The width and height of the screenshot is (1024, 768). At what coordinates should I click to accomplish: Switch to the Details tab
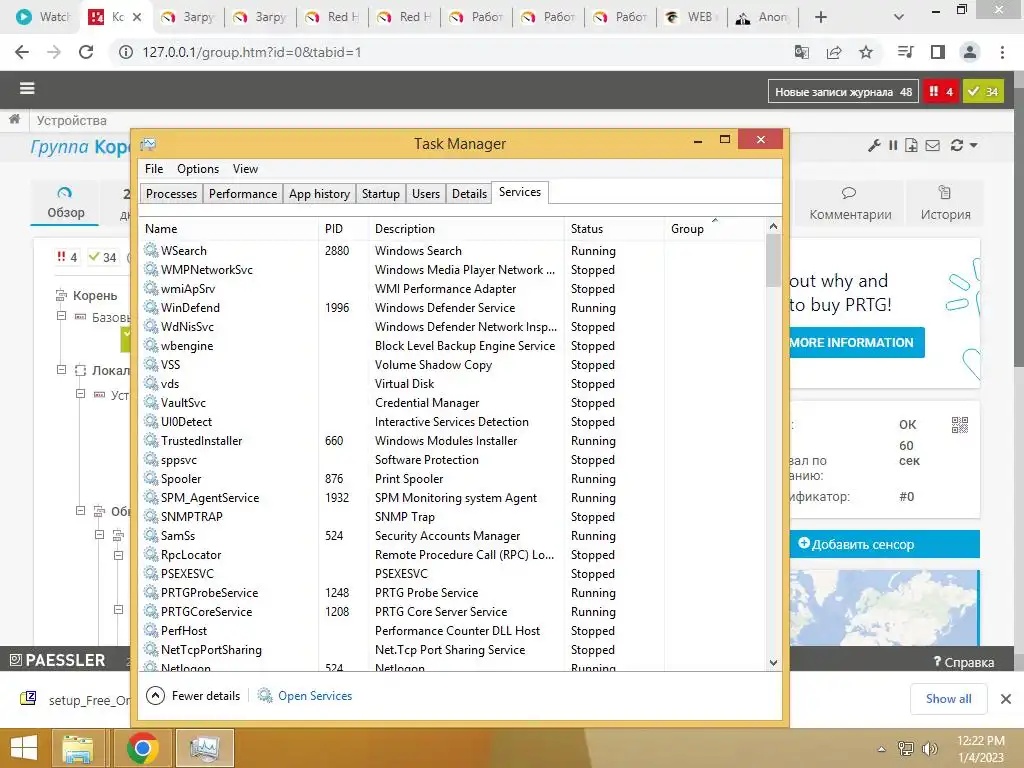point(470,194)
